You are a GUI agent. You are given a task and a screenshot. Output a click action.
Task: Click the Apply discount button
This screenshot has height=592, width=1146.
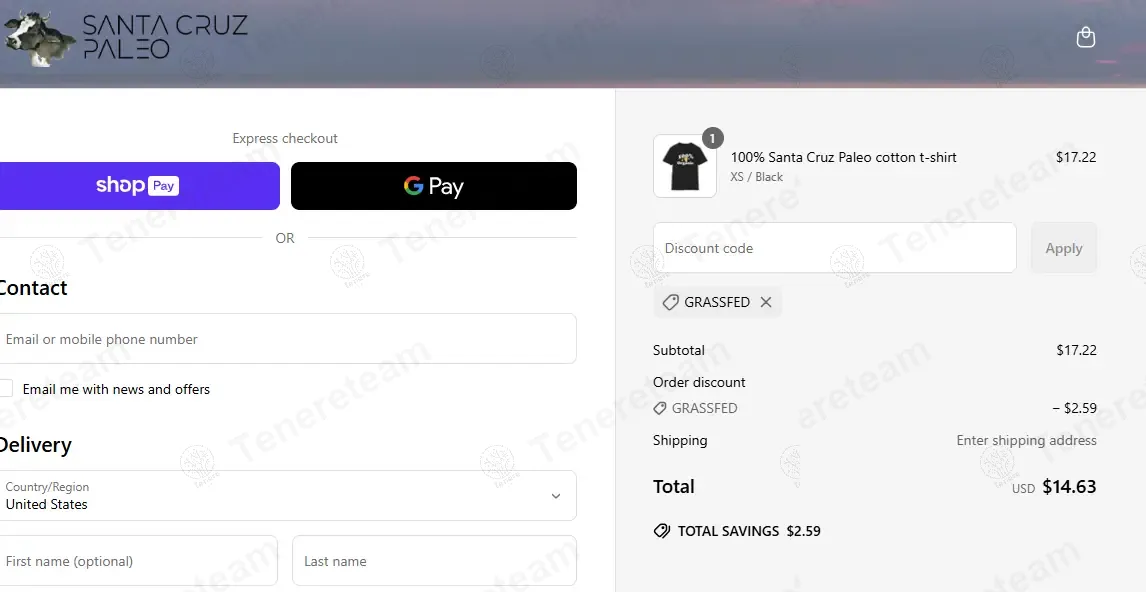1064,248
